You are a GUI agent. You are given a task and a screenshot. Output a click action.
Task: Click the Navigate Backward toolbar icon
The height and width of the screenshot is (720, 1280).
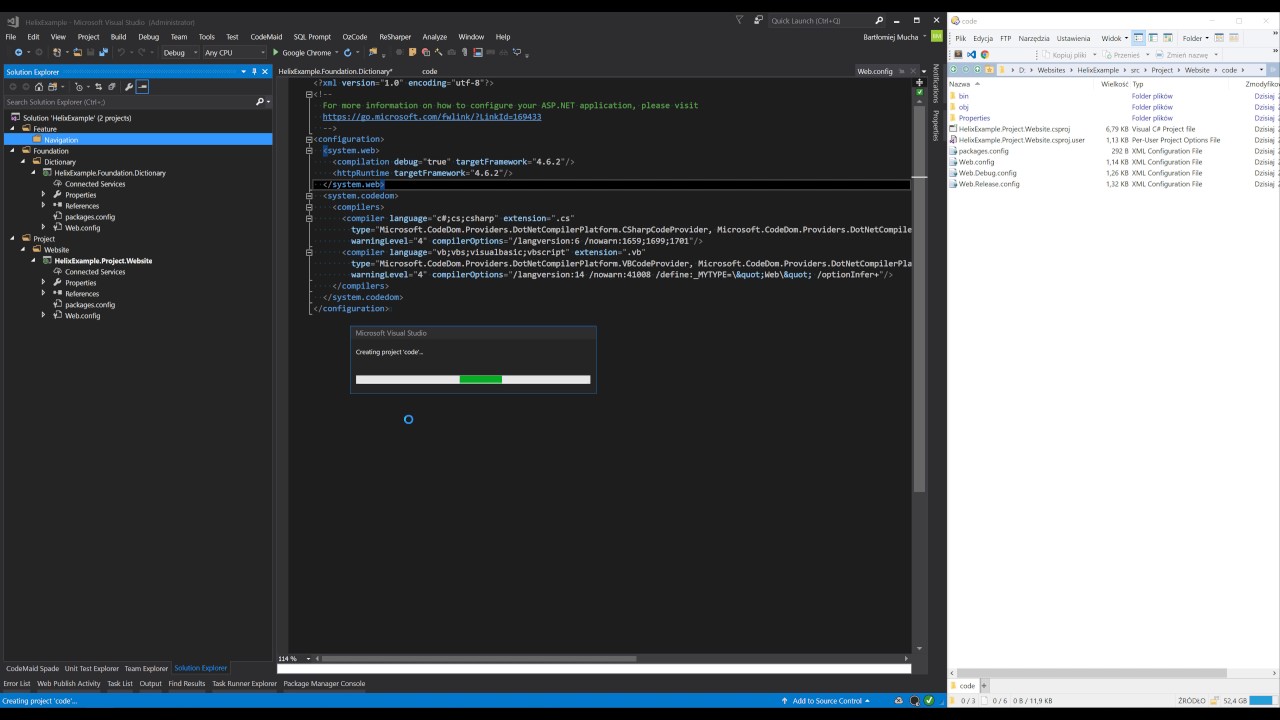coord(18,52)
